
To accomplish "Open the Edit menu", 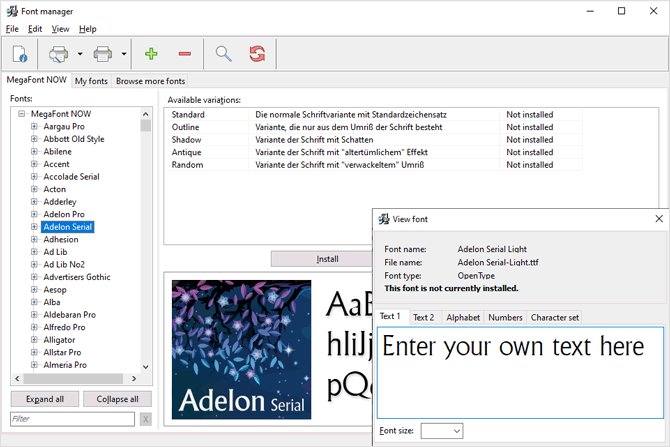I will (x=35, y=29).
